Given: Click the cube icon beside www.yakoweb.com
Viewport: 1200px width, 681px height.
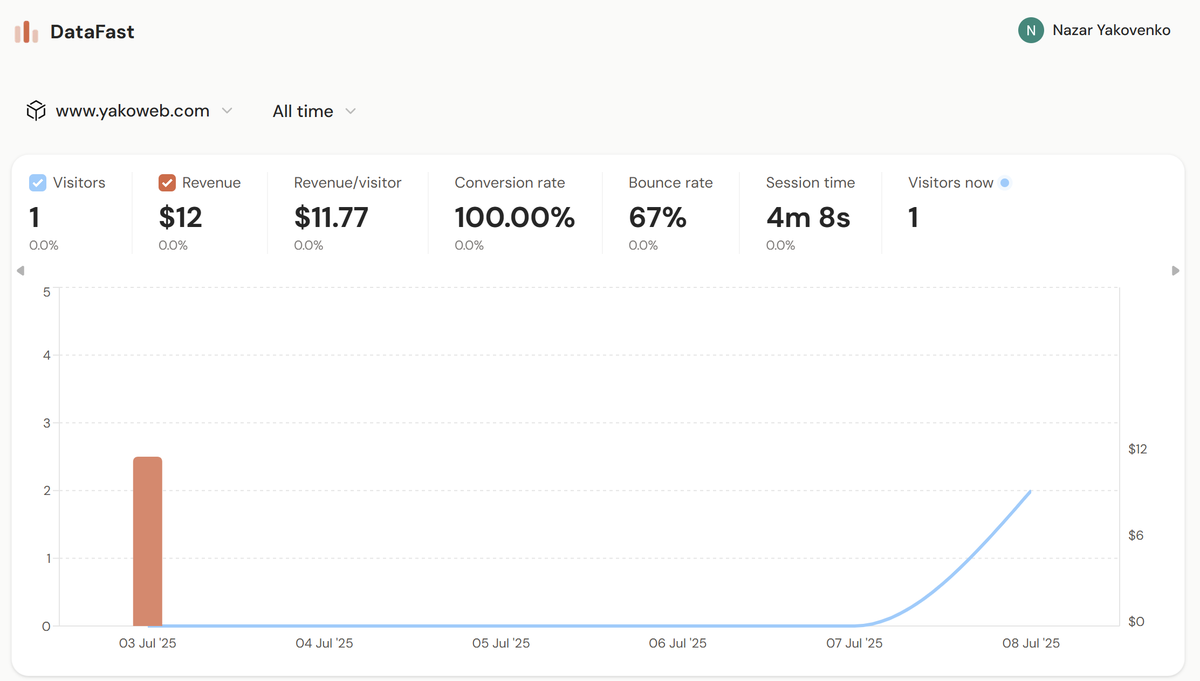Looking at the screenshot, I should tap(36, 110).
